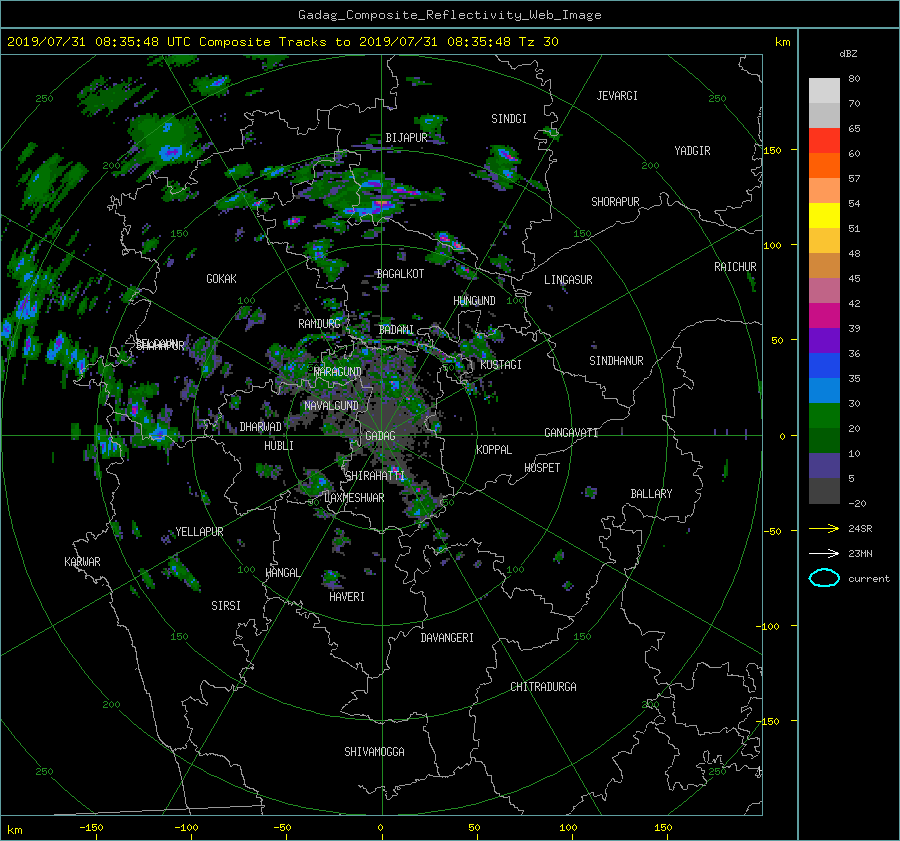Click the storm cell south of Sindgi

[x=505, y=165]
